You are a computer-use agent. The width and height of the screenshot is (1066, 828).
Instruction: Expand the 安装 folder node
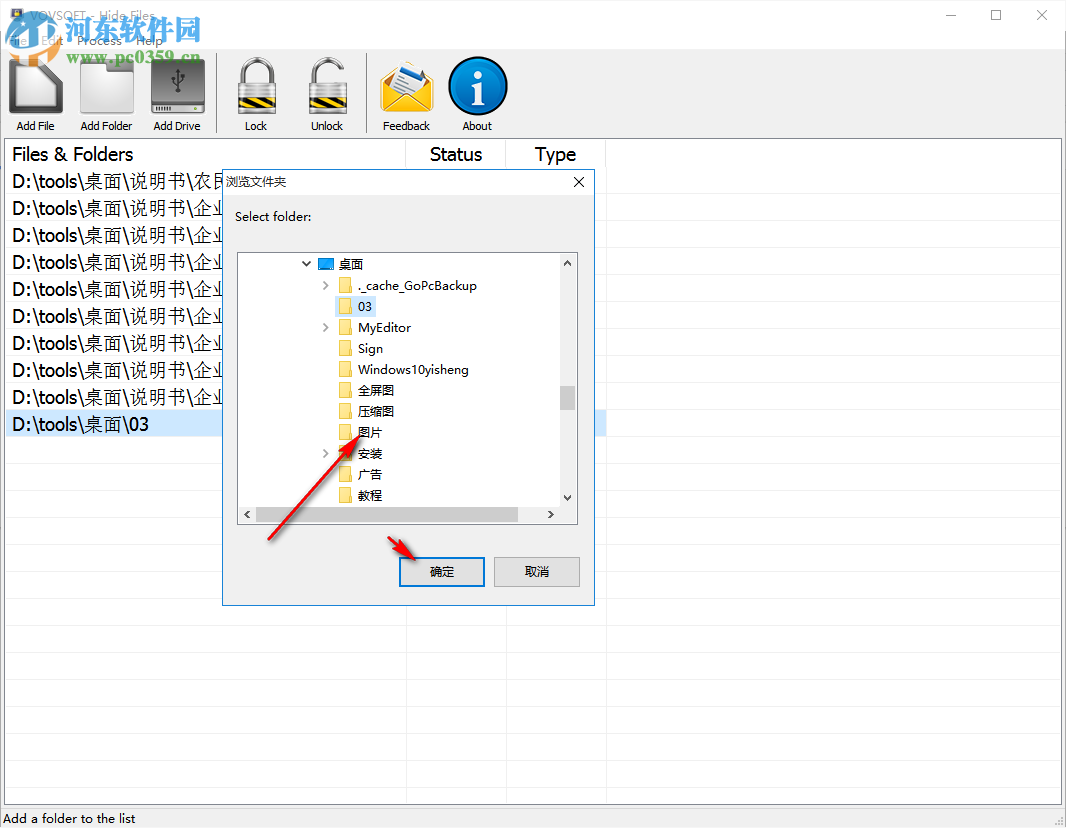(x=324, y=453)
